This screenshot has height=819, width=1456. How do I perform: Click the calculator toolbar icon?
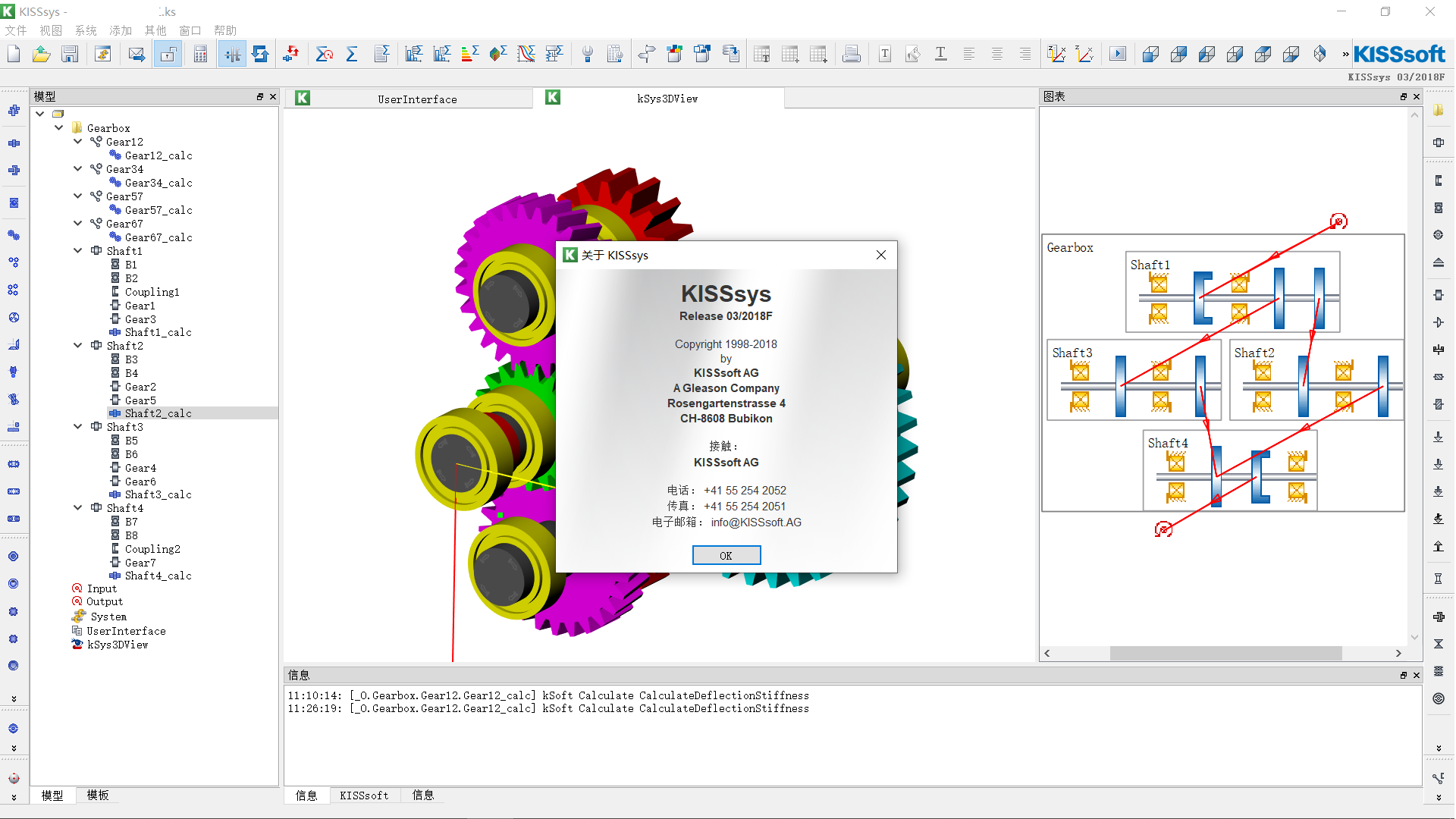coord(200,54)
